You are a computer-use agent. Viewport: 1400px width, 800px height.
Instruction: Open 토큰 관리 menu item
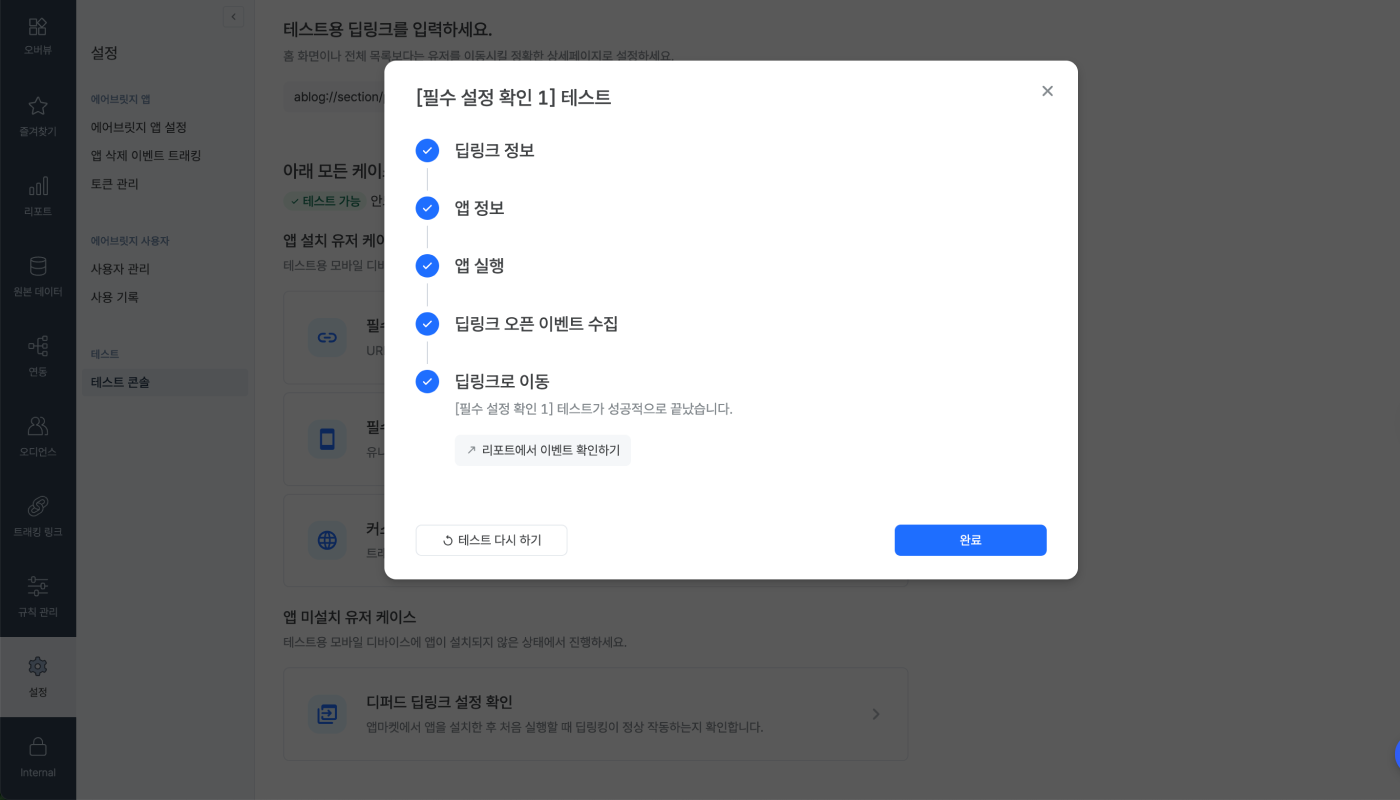coord(115,184)
